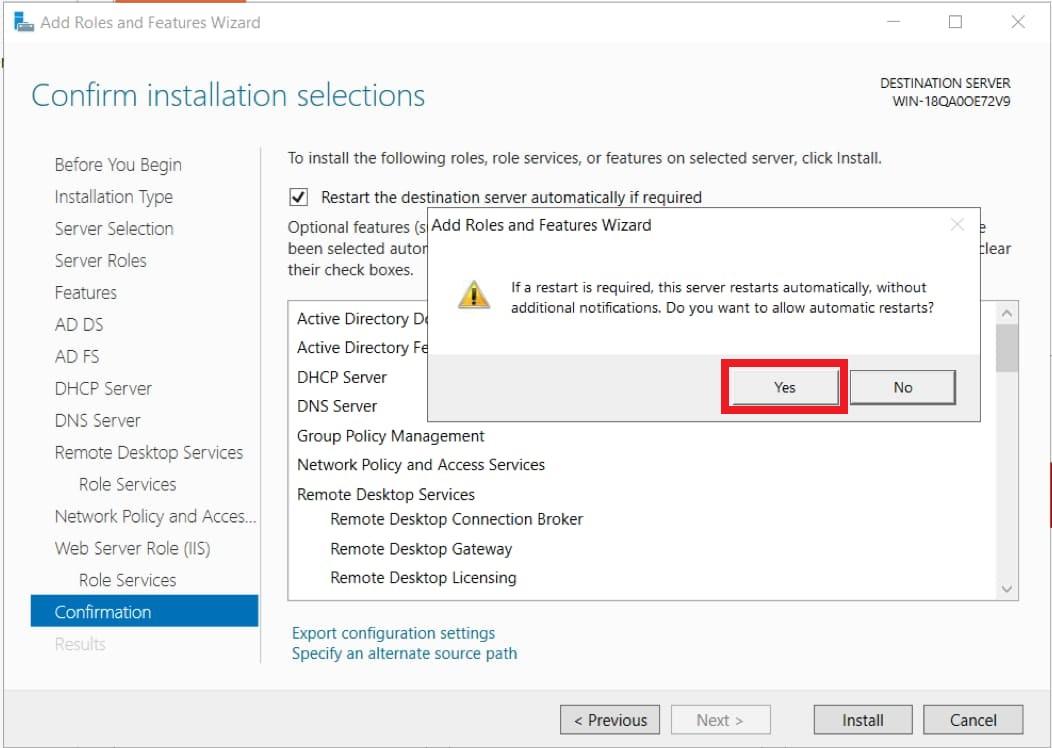Open Specify an alternate source path link
Viewport: 1052px width, 748px height.
point(404,653)
